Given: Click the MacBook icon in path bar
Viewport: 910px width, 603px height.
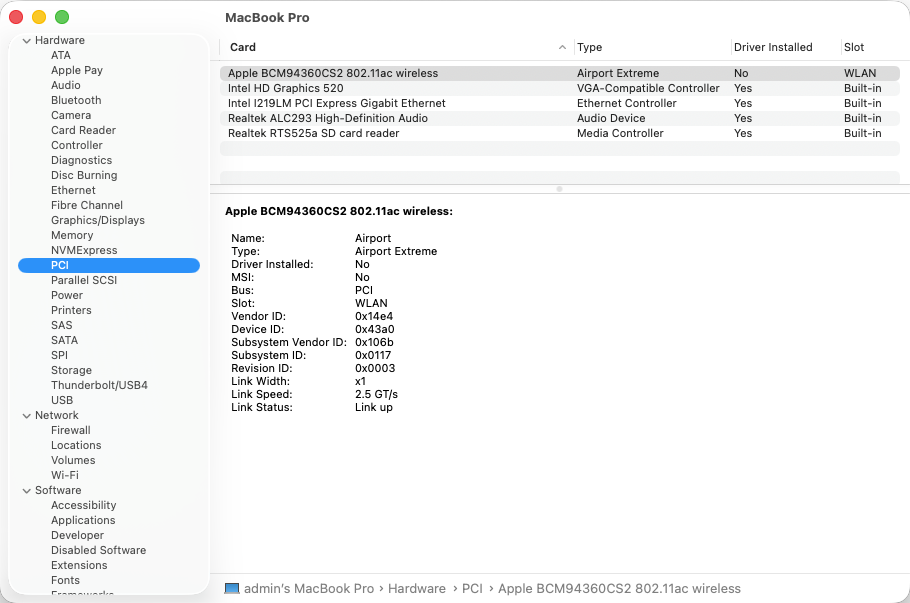Looking at the screenshot, I should 232,588.
